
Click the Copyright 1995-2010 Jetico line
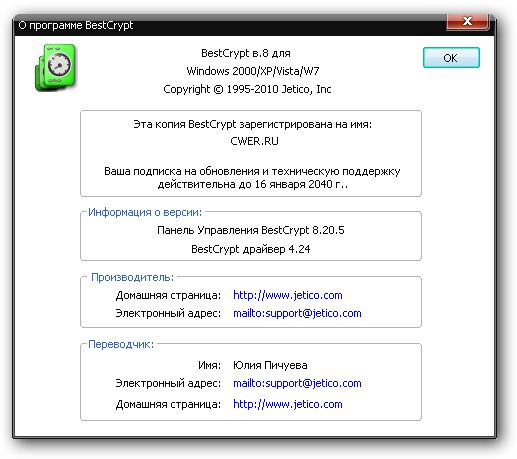247,89
